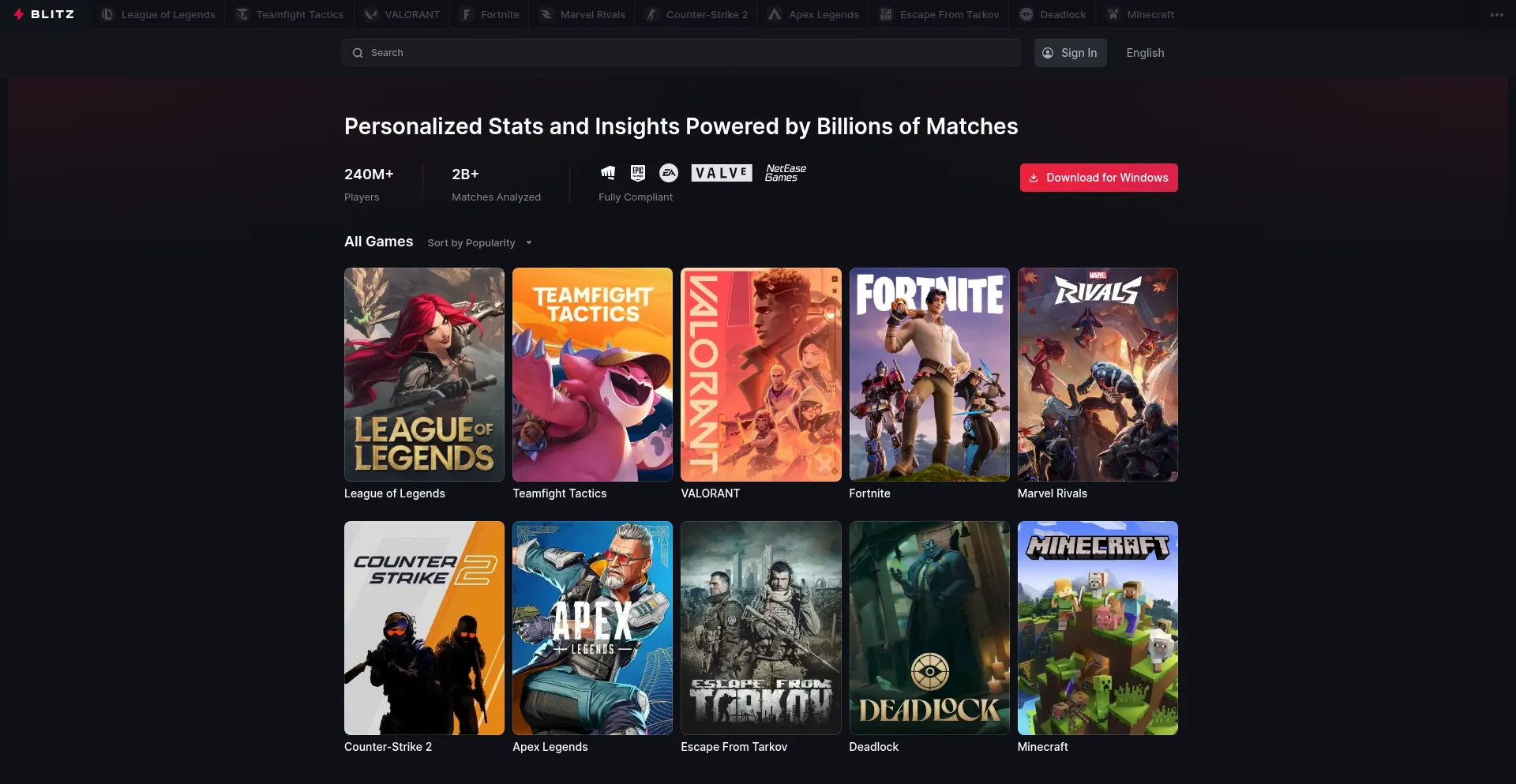
Task: Focus the Search input field
Action: coord(682,53)
